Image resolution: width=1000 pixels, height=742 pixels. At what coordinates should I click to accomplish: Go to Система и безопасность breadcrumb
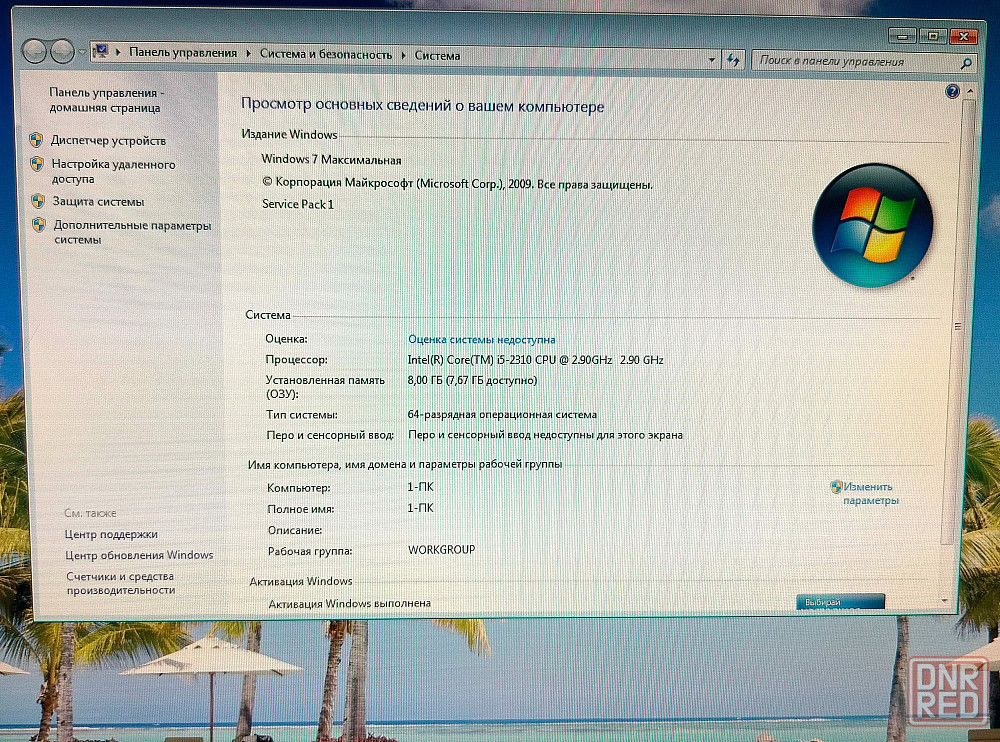pyautogui.click(x=326, y=55)
